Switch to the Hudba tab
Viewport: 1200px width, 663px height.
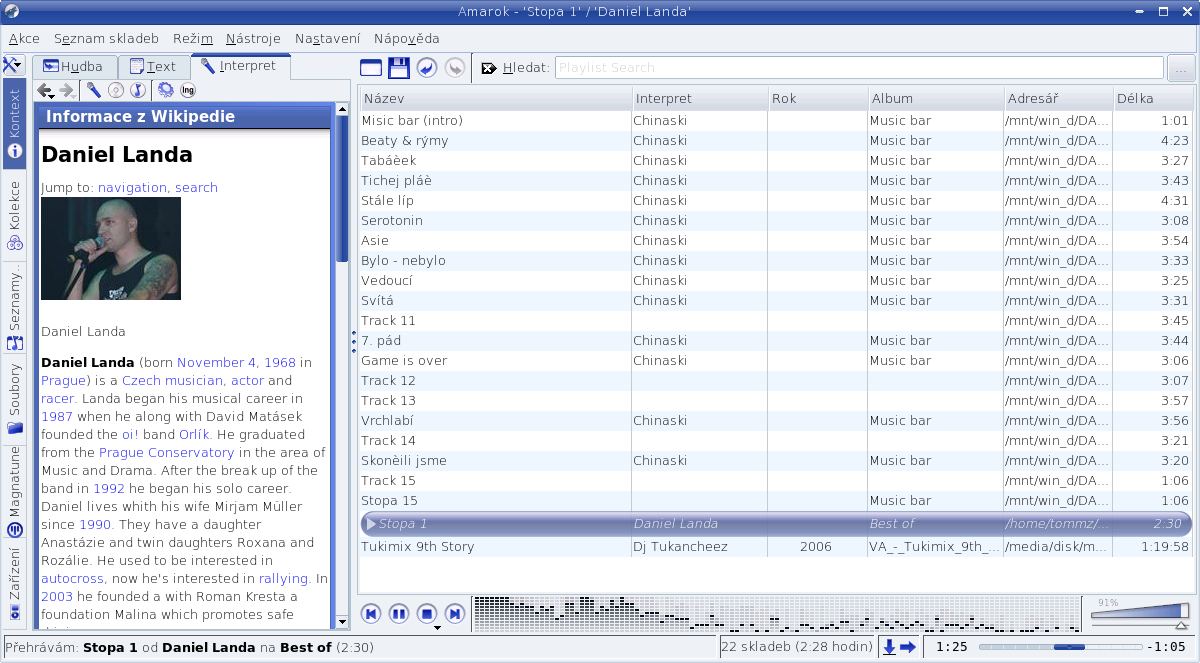[74, 67]
